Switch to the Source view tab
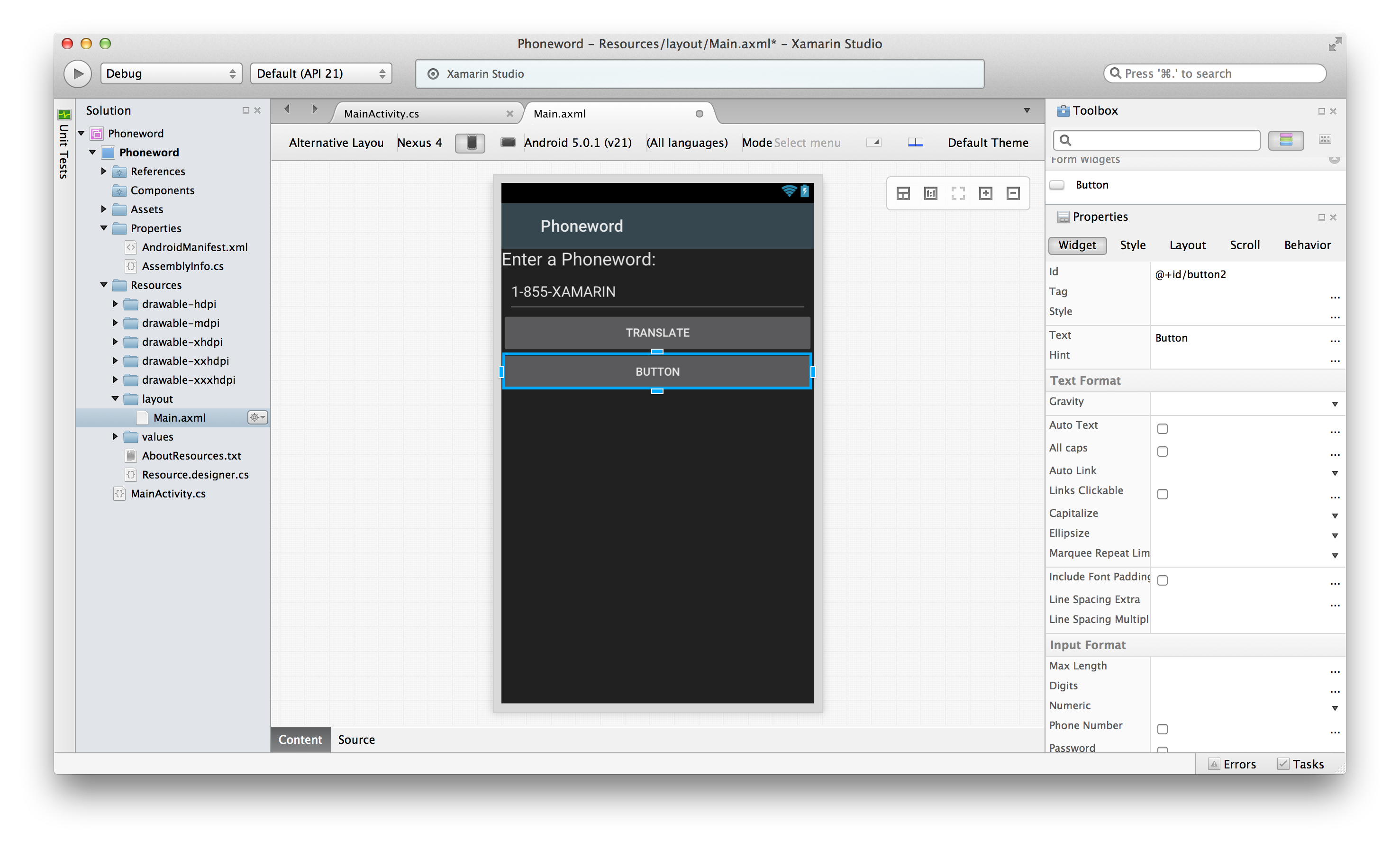 coord(356,740)
